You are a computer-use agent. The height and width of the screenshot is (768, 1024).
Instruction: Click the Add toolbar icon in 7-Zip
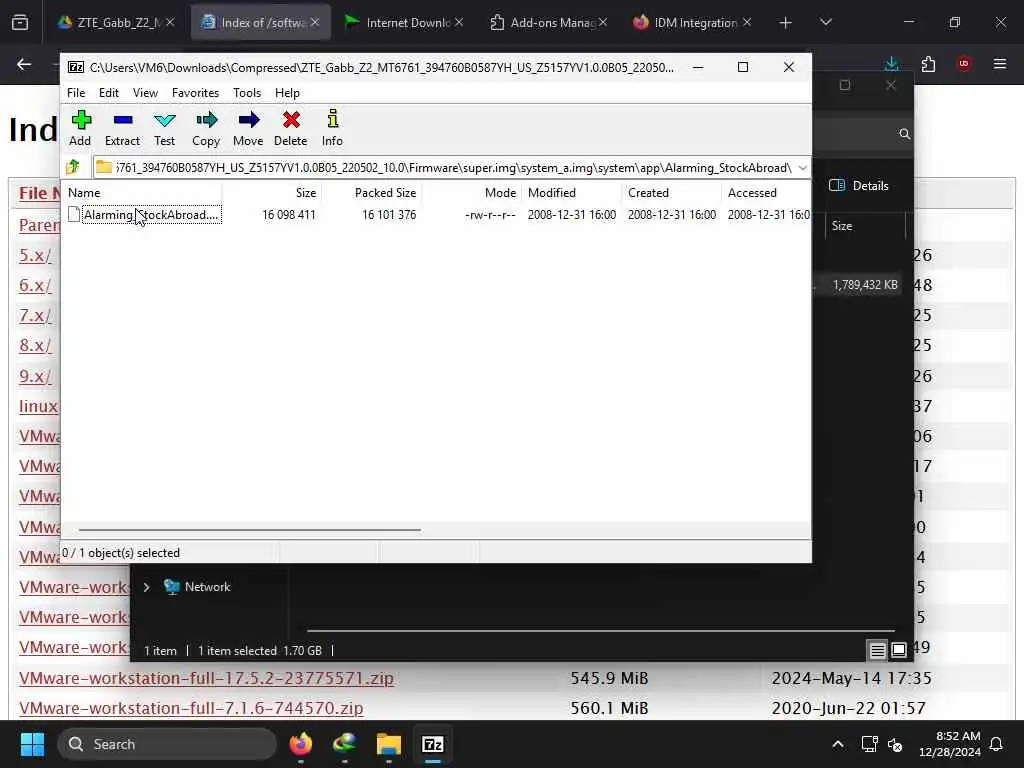80,128
